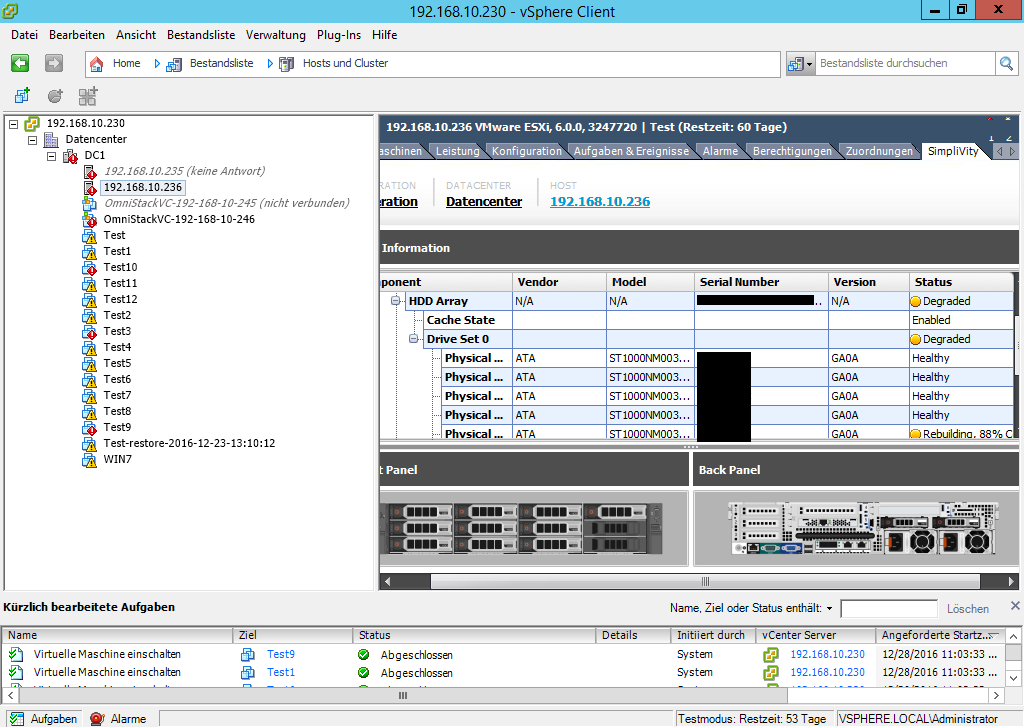Screen dimensions: 1024x727
Task: Click the yellow Degraded status icon for HDD Array
Action: (916, 302)
